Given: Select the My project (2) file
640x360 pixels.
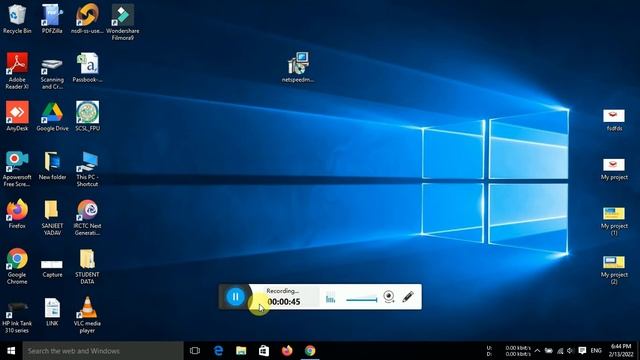Looking at the screenshot, I should [x=614, y=270].
